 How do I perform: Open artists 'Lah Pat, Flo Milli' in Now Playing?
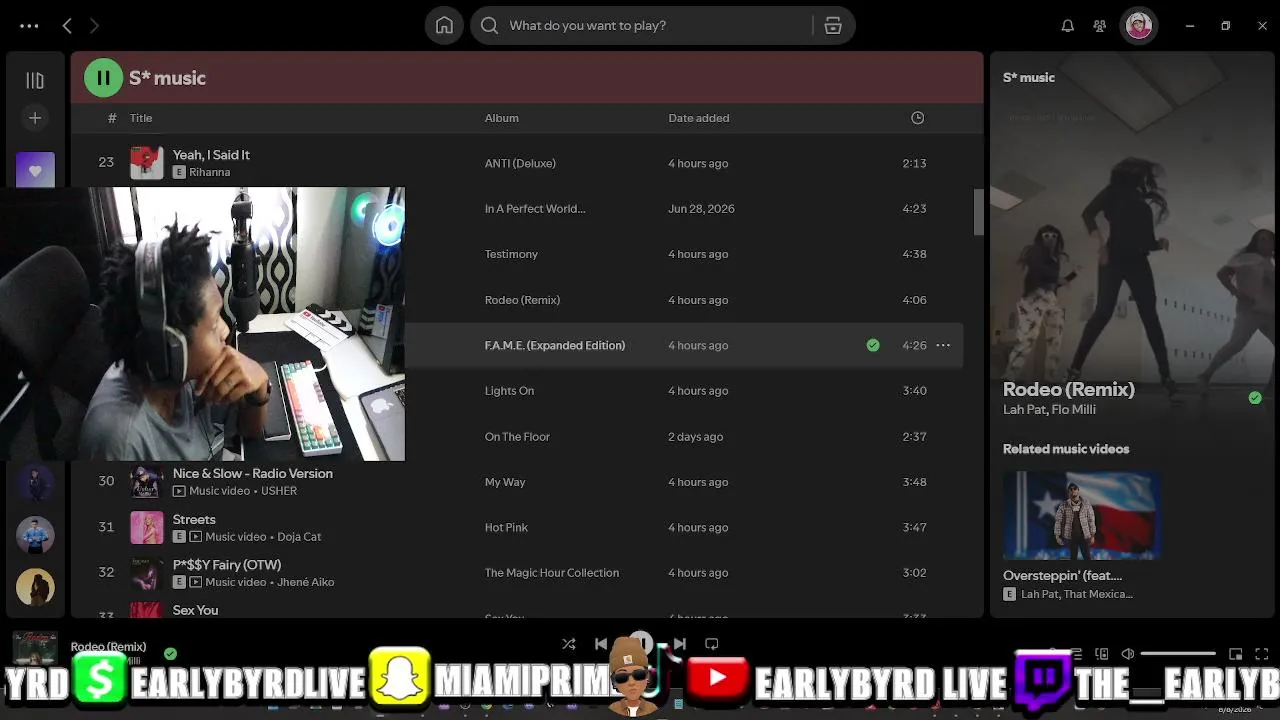[x=1050, y=410]
